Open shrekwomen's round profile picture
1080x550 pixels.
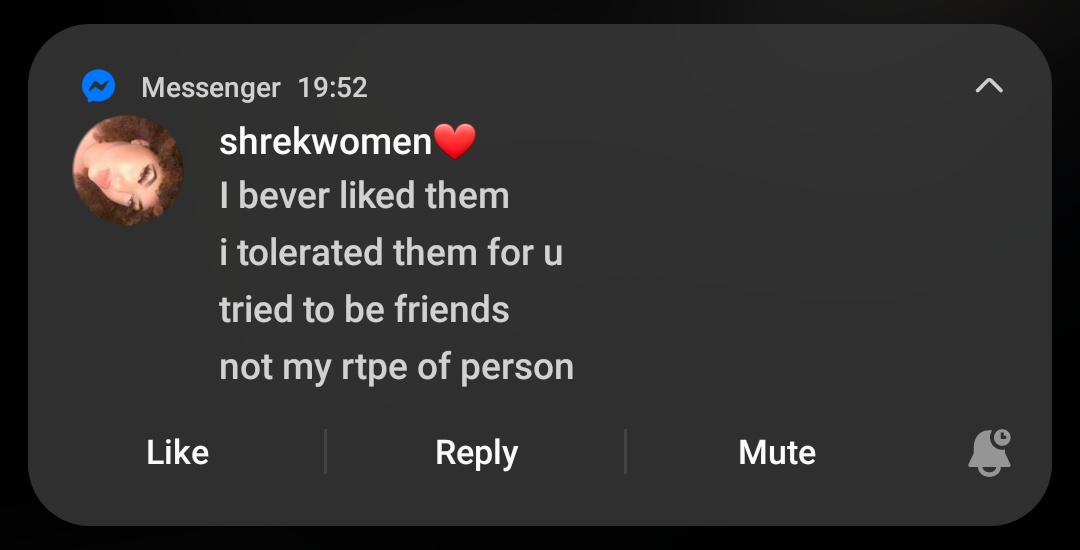click(128, 171)
